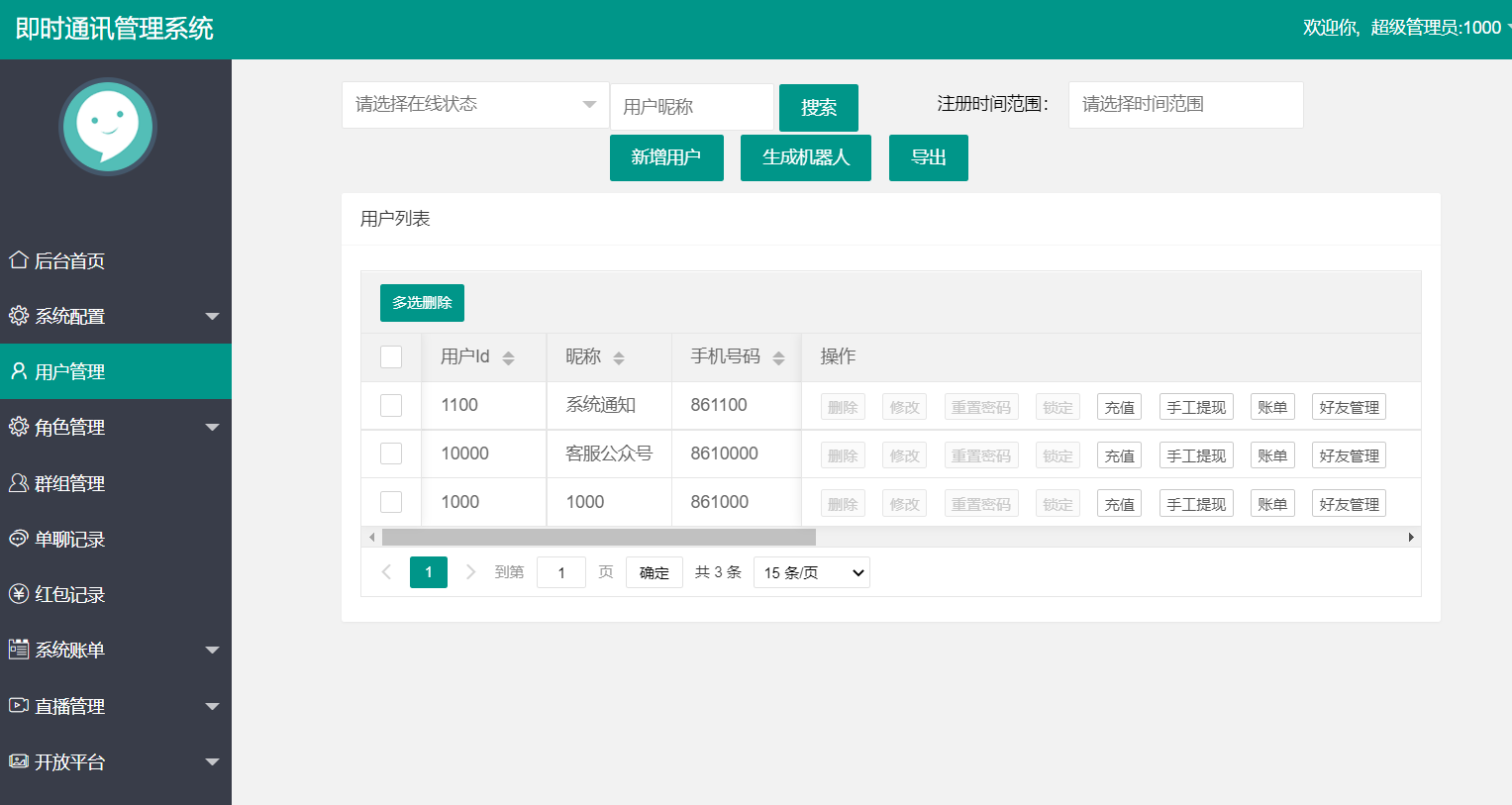Open 系统账单 in the sidebar
The height and width of the screenshot is (805, 1512).
[x=116, y=650]
